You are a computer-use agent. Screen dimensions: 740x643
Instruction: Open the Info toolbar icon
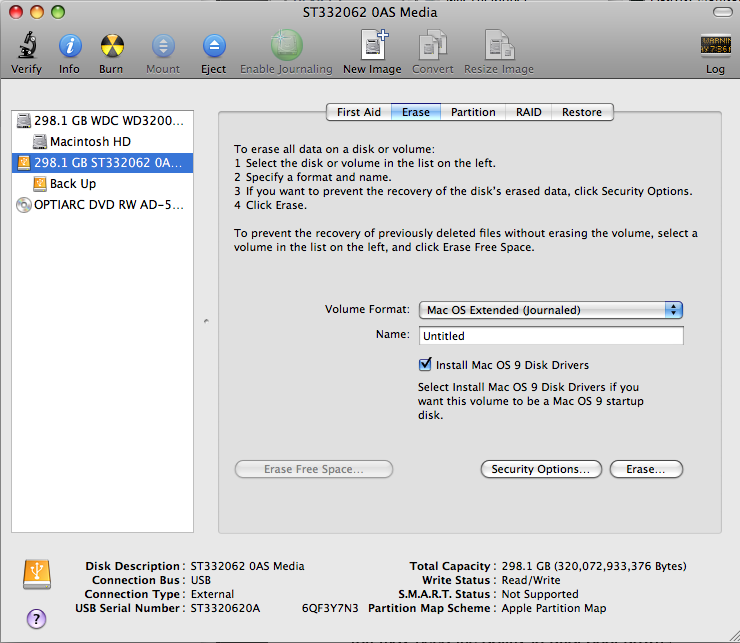coord(70,46)
